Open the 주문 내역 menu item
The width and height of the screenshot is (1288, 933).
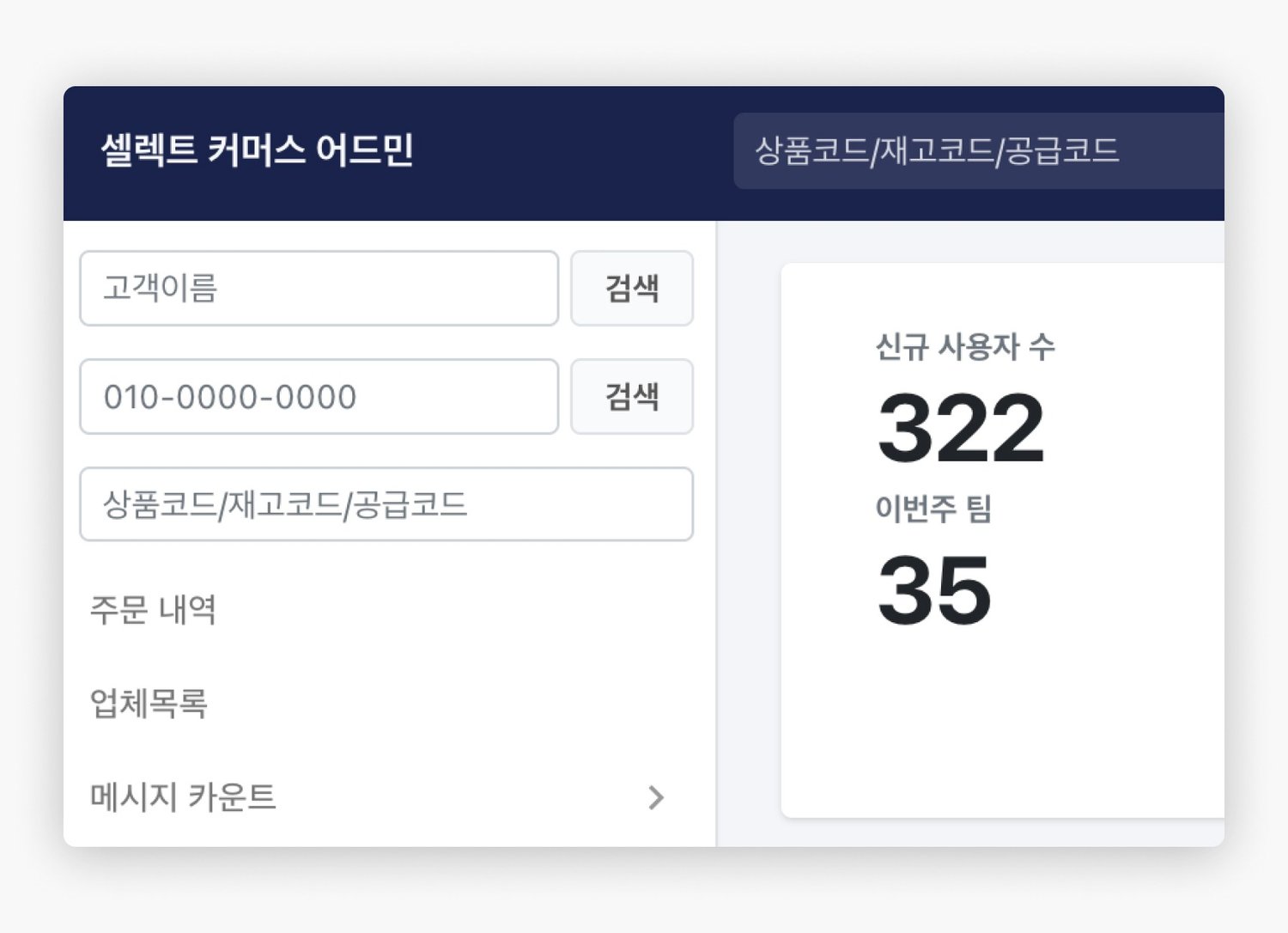click(x=154, y=610)
